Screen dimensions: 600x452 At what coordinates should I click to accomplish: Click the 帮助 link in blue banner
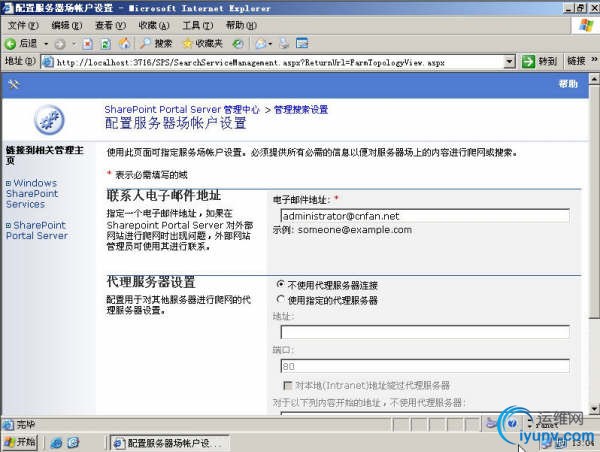pyautogui.click(x=568, y=84)
